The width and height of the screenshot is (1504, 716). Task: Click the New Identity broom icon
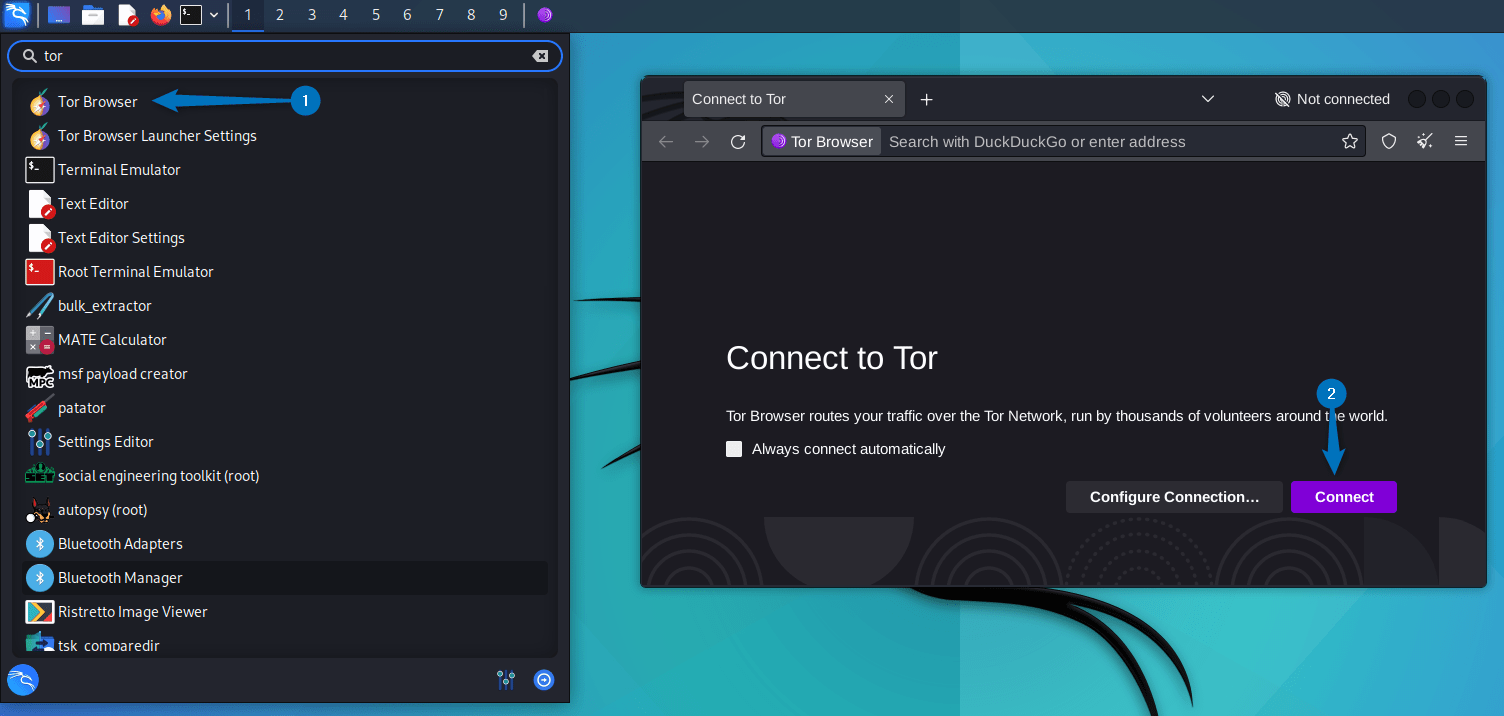pyautogui.click(x=1424, y=141)
